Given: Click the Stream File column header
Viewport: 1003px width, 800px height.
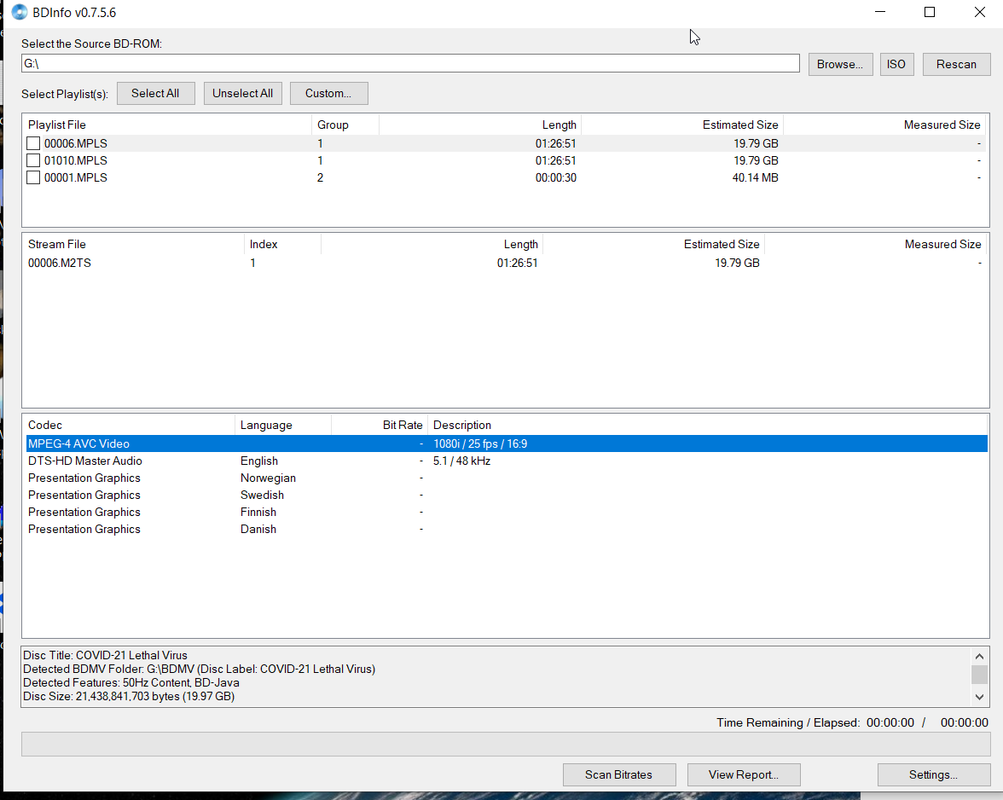Looking at the screenshot, I should click(x=133, y=244).
